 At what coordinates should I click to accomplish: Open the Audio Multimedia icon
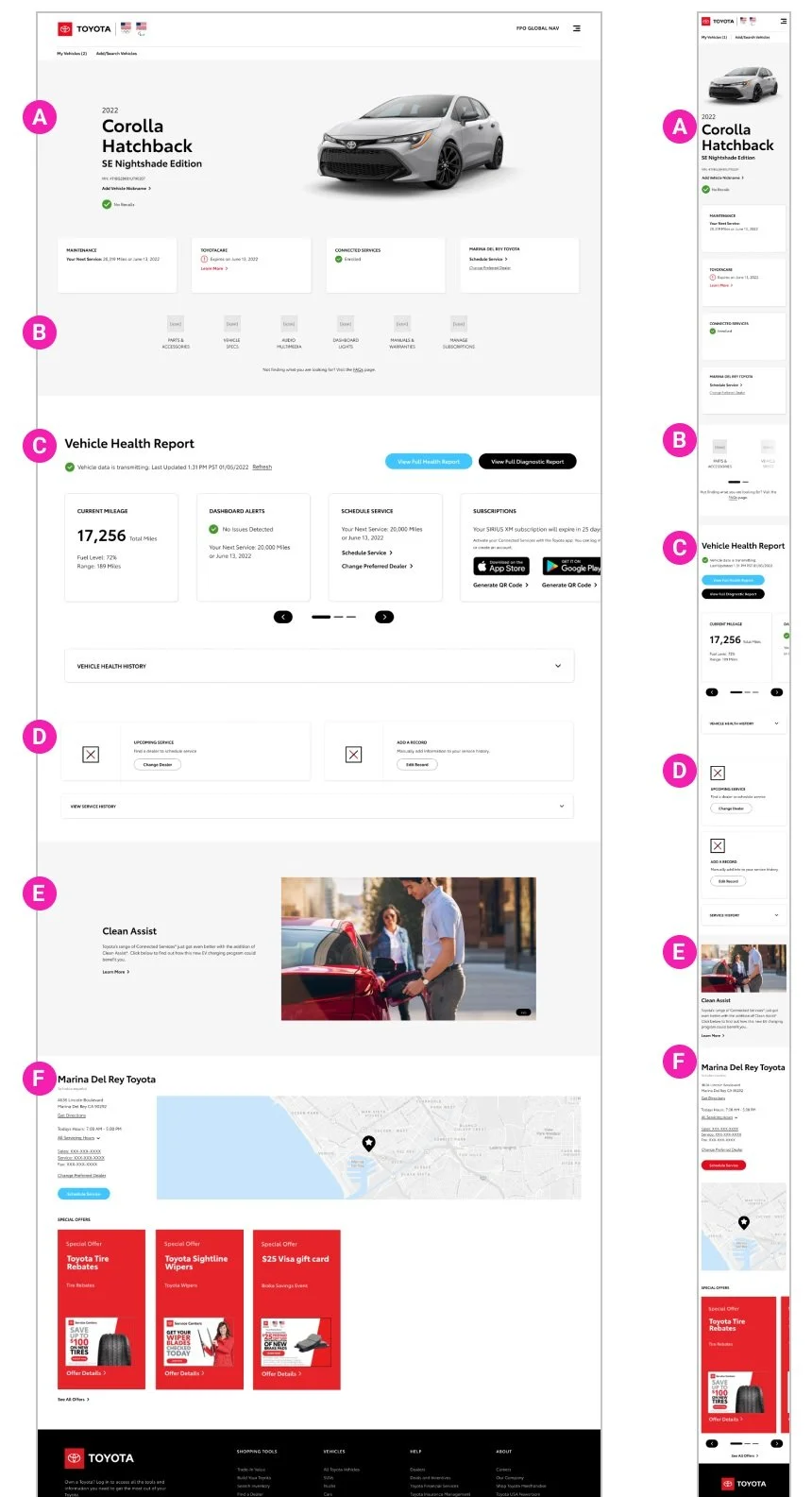(x=289, y=324)
